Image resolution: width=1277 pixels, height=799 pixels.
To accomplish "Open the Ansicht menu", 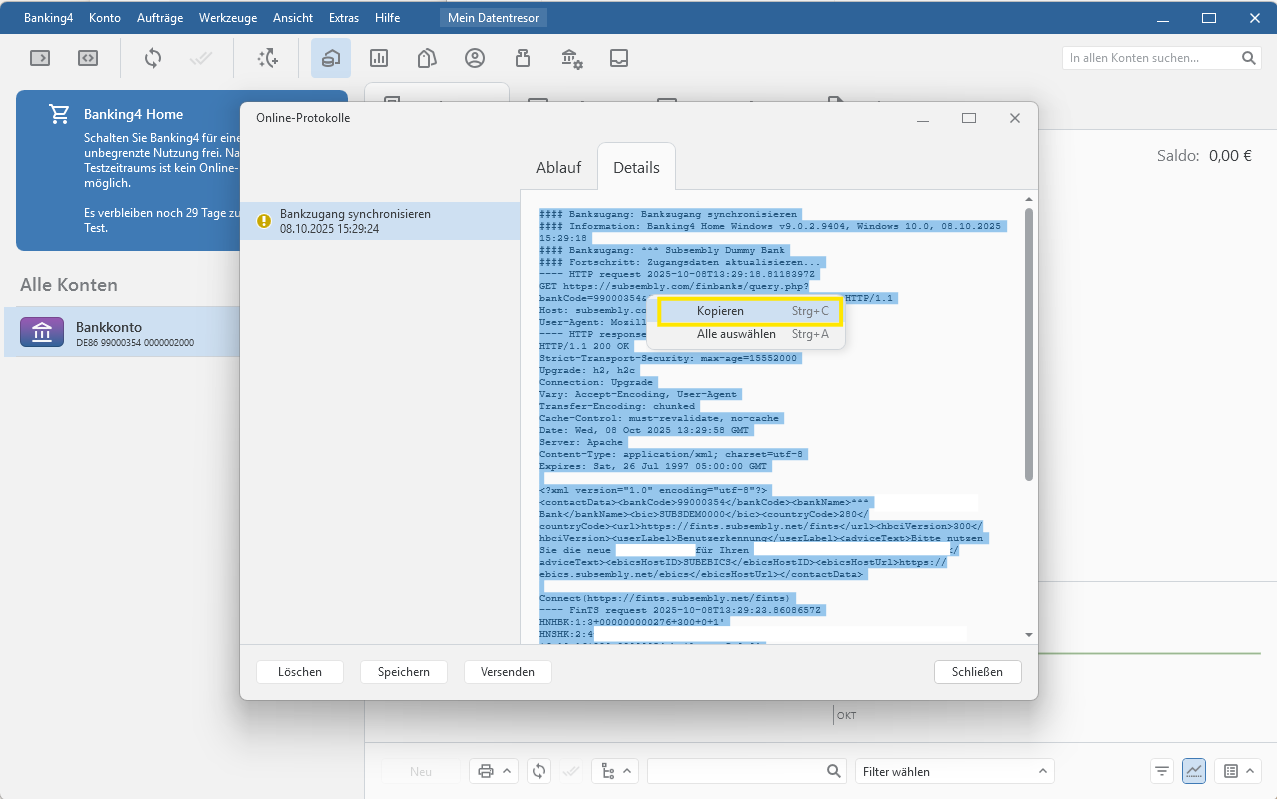I will [292, 18].
